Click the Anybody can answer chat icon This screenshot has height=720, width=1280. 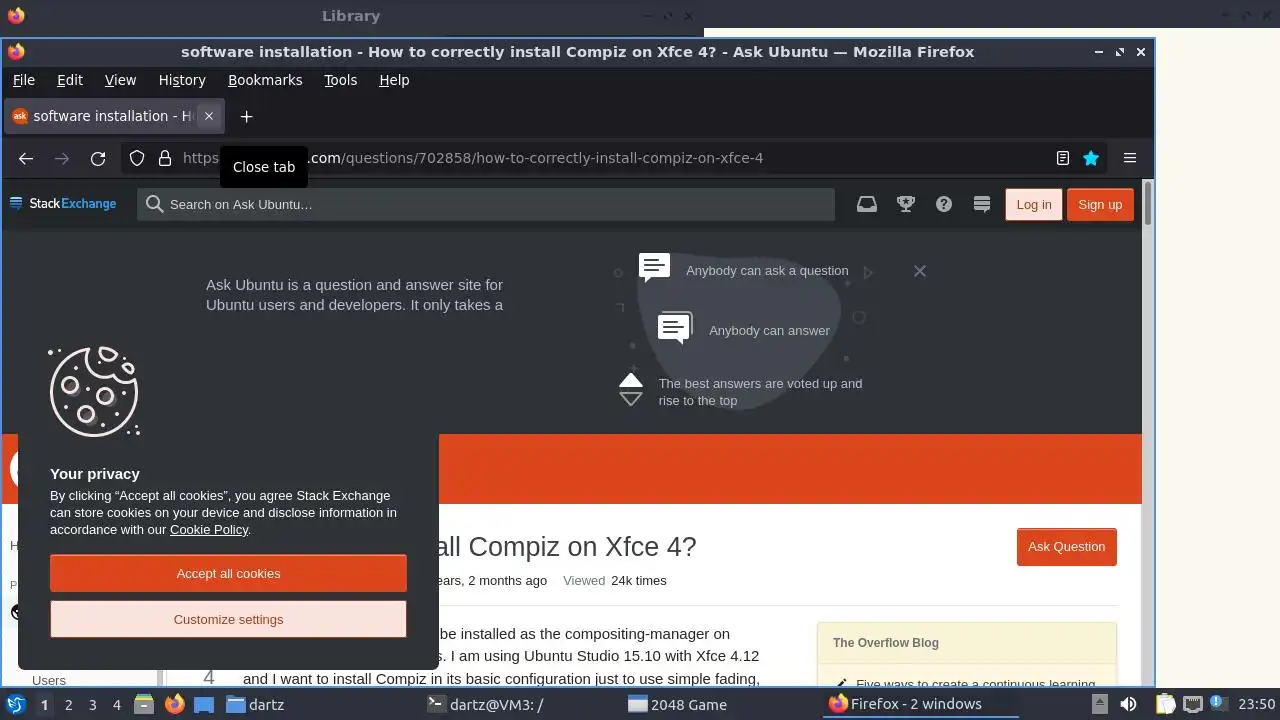tap(675, 328)
